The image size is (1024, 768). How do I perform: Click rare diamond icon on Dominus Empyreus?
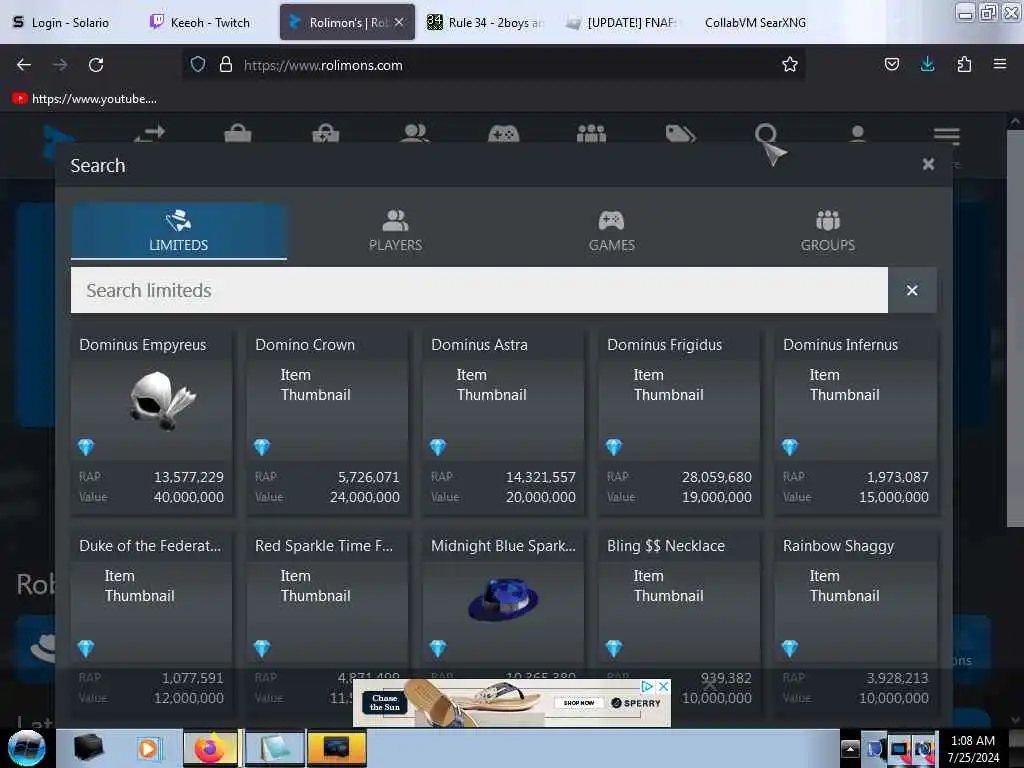[86, 447]
